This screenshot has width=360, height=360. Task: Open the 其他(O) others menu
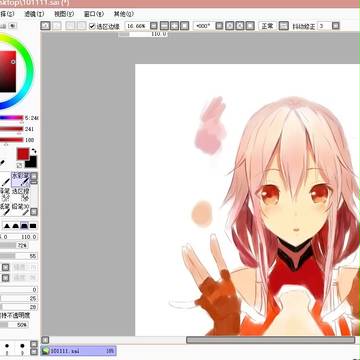coord(124,14)
